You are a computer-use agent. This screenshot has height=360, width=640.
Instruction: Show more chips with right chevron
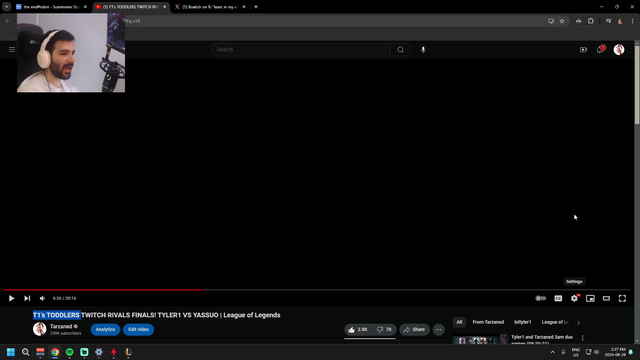pos(578,322)
